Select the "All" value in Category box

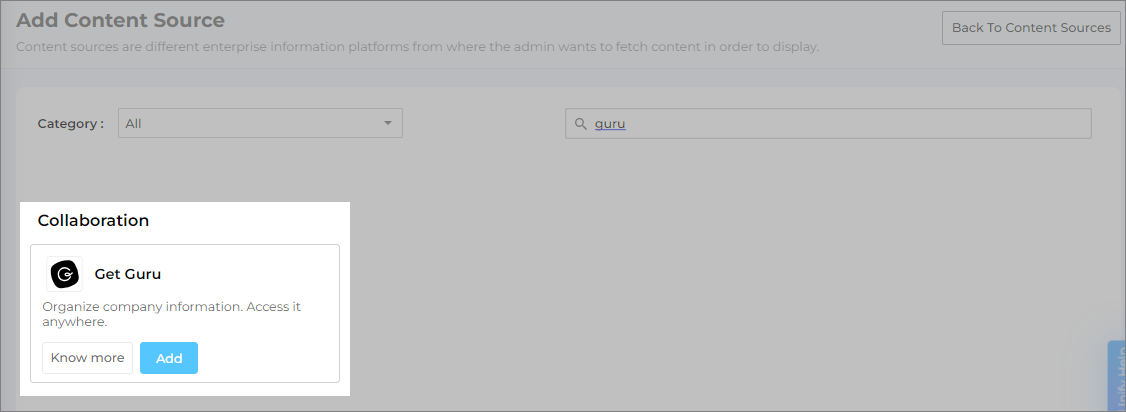pyautogui.click(x=134, y=124)
